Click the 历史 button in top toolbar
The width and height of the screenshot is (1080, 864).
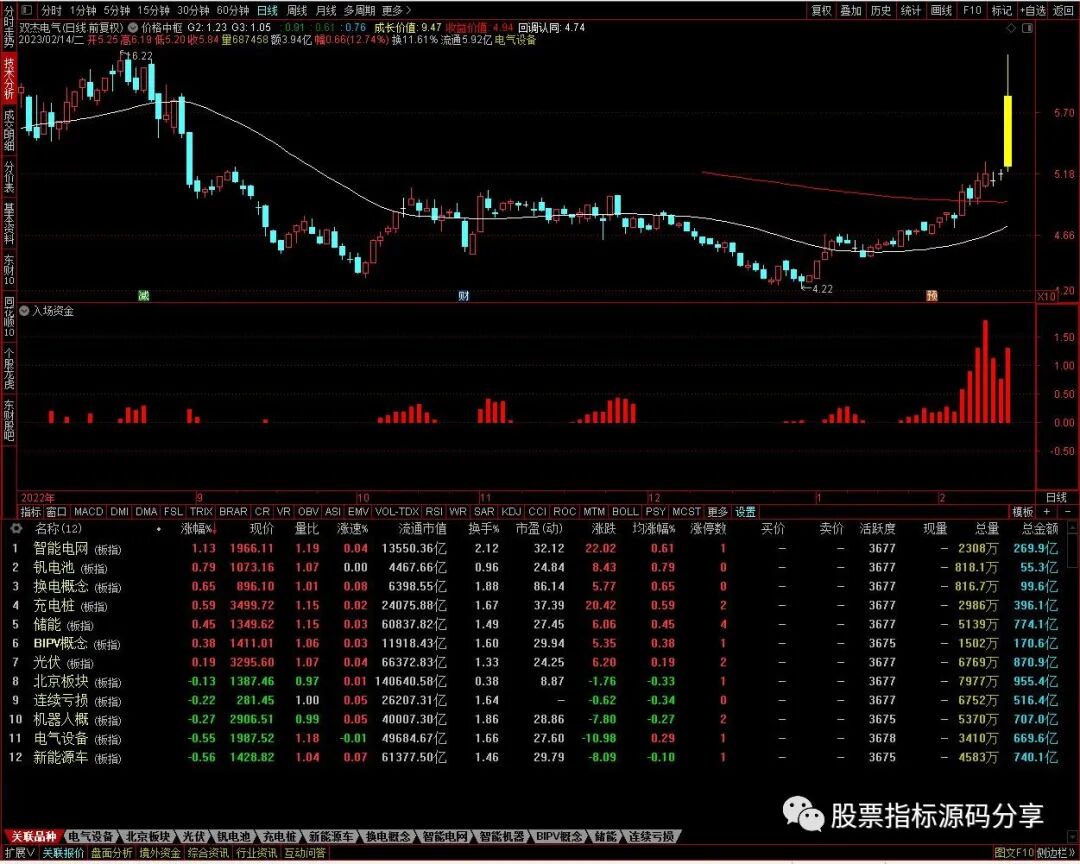pos(881,10)
